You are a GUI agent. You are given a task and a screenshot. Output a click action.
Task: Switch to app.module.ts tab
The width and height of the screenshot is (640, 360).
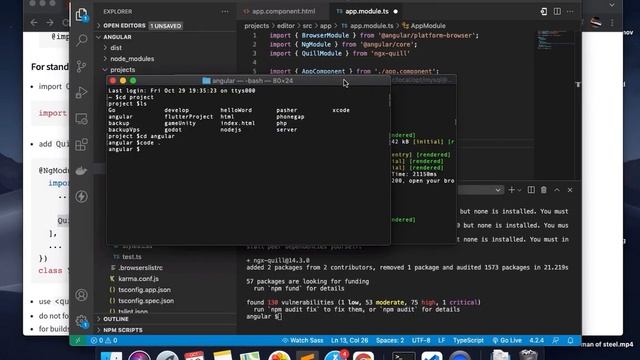[x=367, y=11]
